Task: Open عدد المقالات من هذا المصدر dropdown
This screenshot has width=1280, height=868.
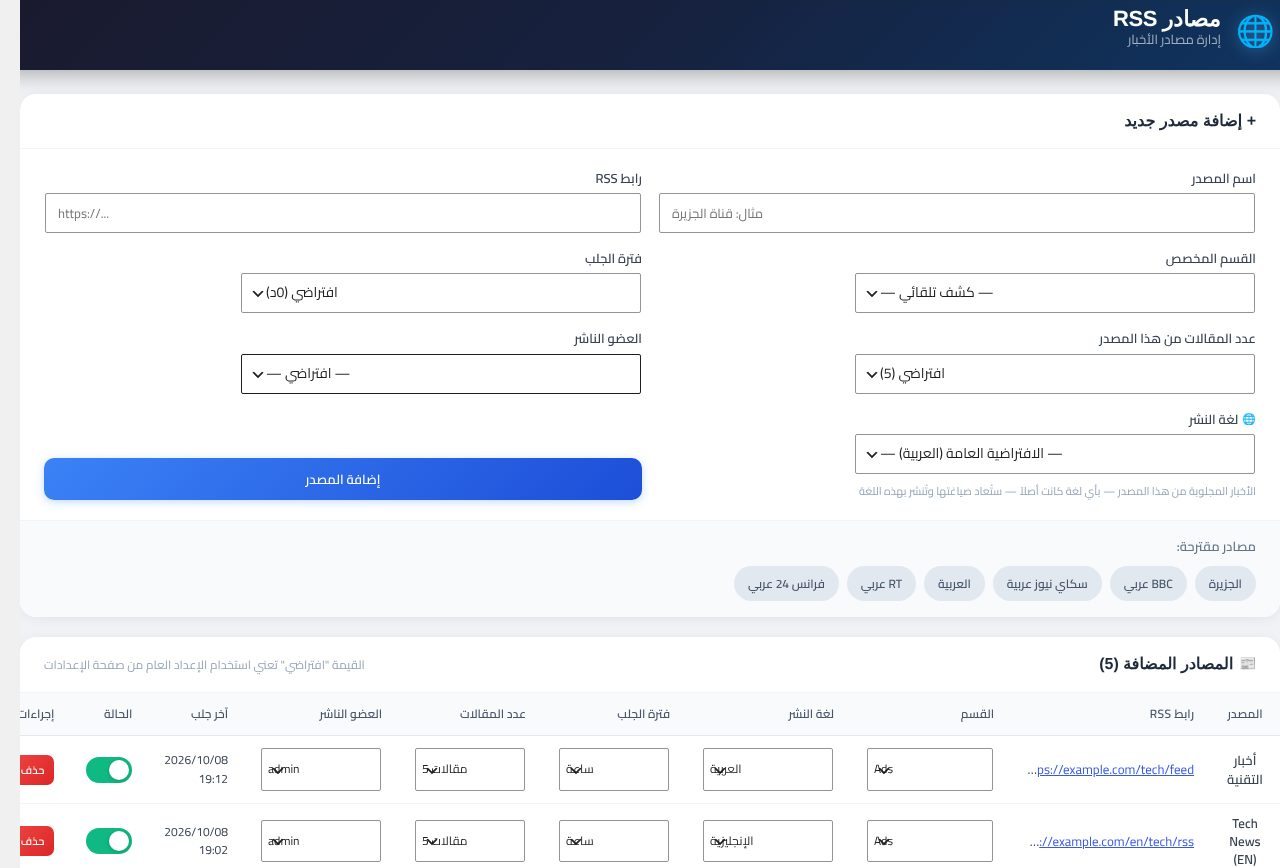Action: pos(1055,374)
